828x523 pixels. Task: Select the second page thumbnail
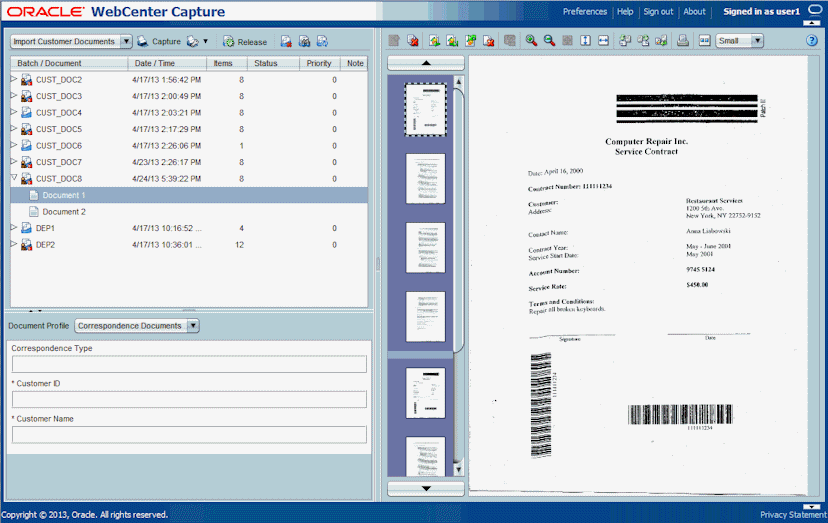425,179
